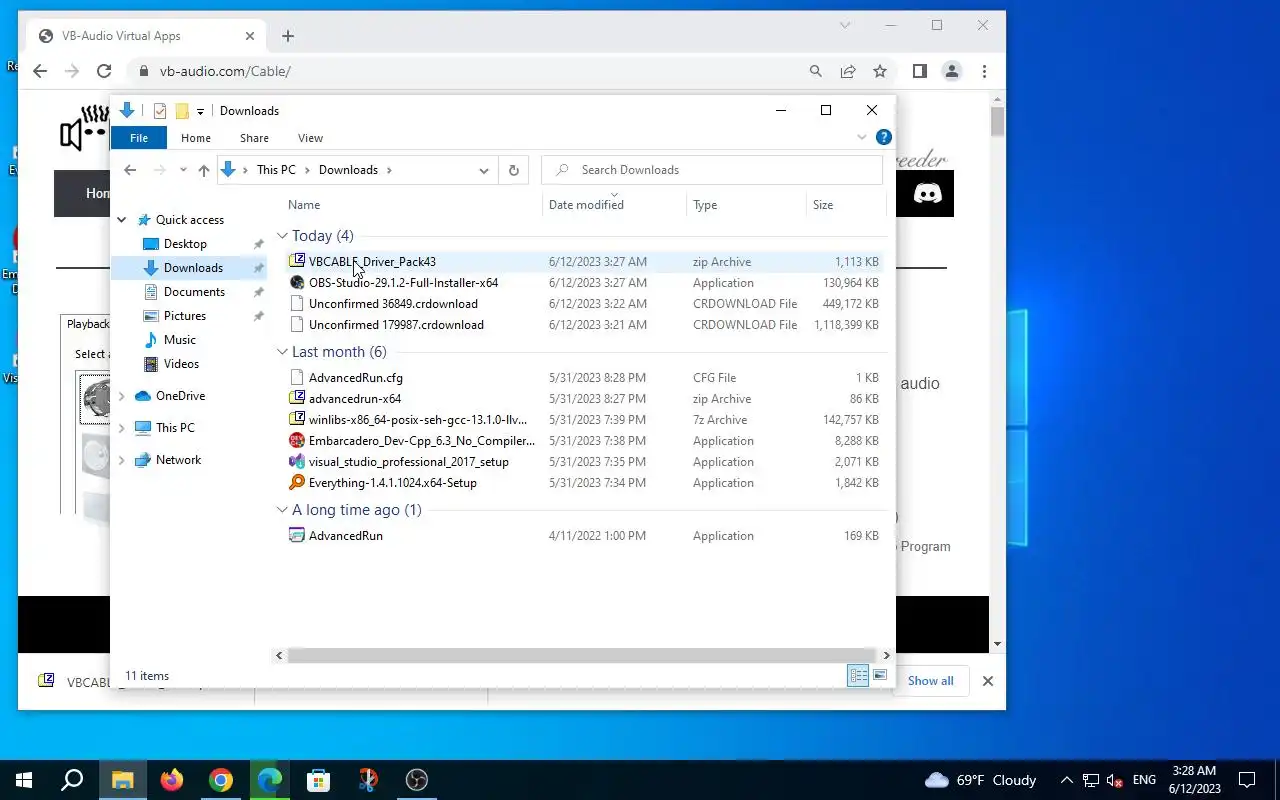This screenshot has width=1280, height=800.
Task: Open Chrome three-dot menu
Action: pyautogui.click(x=984, y=71)
